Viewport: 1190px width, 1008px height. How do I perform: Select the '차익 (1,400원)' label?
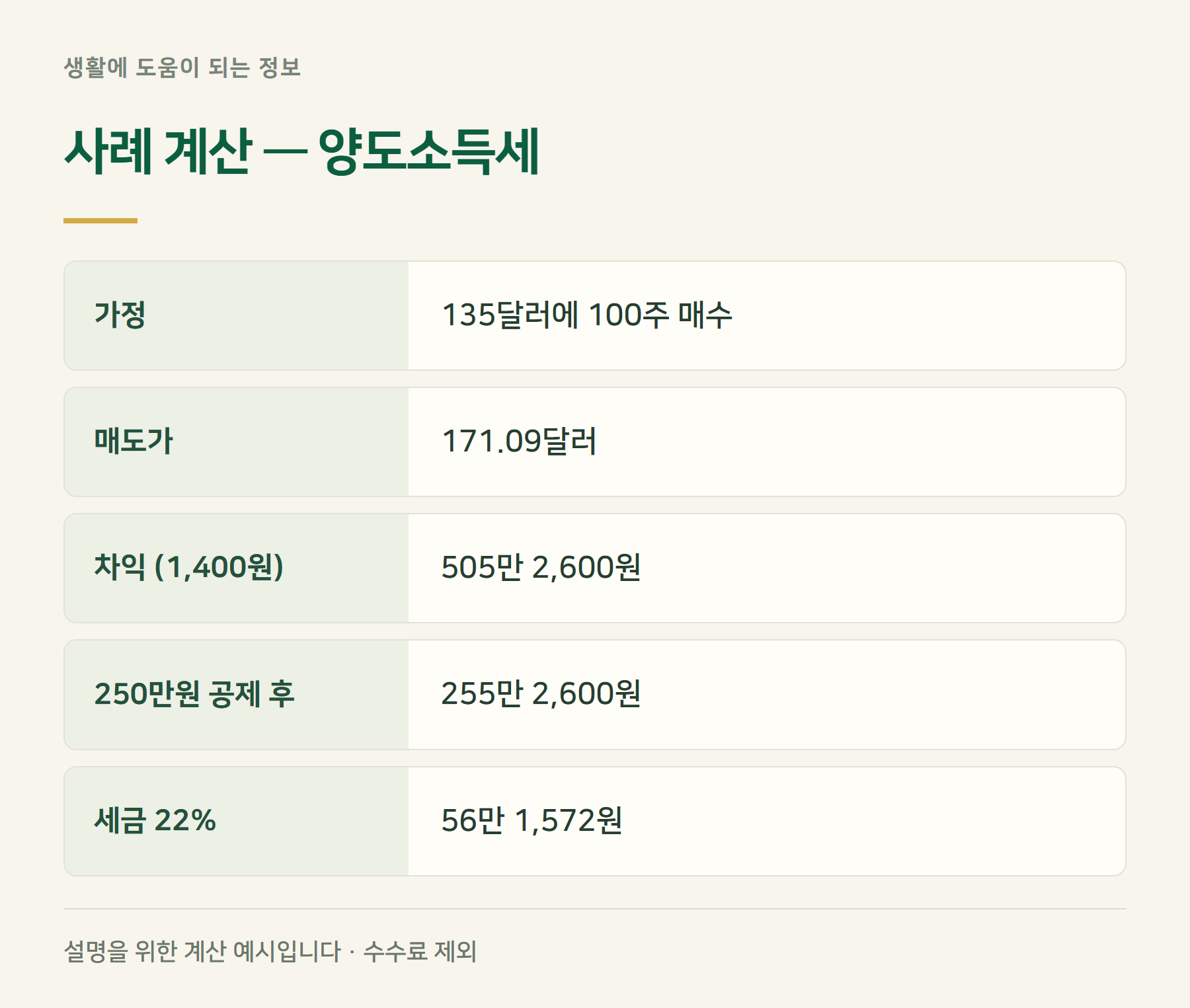click(189, 568)
